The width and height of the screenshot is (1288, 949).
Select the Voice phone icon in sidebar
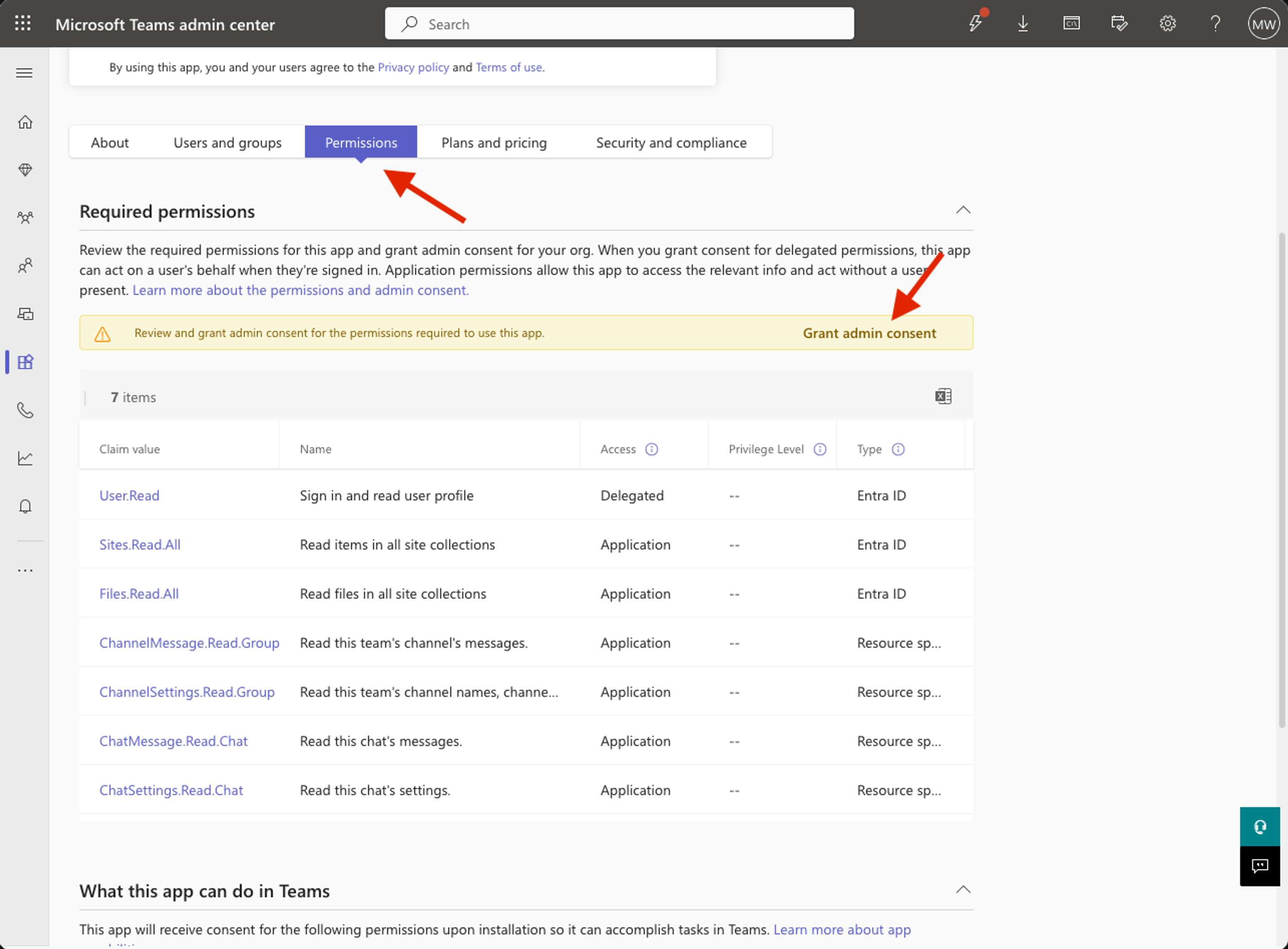tap(25, 410)
